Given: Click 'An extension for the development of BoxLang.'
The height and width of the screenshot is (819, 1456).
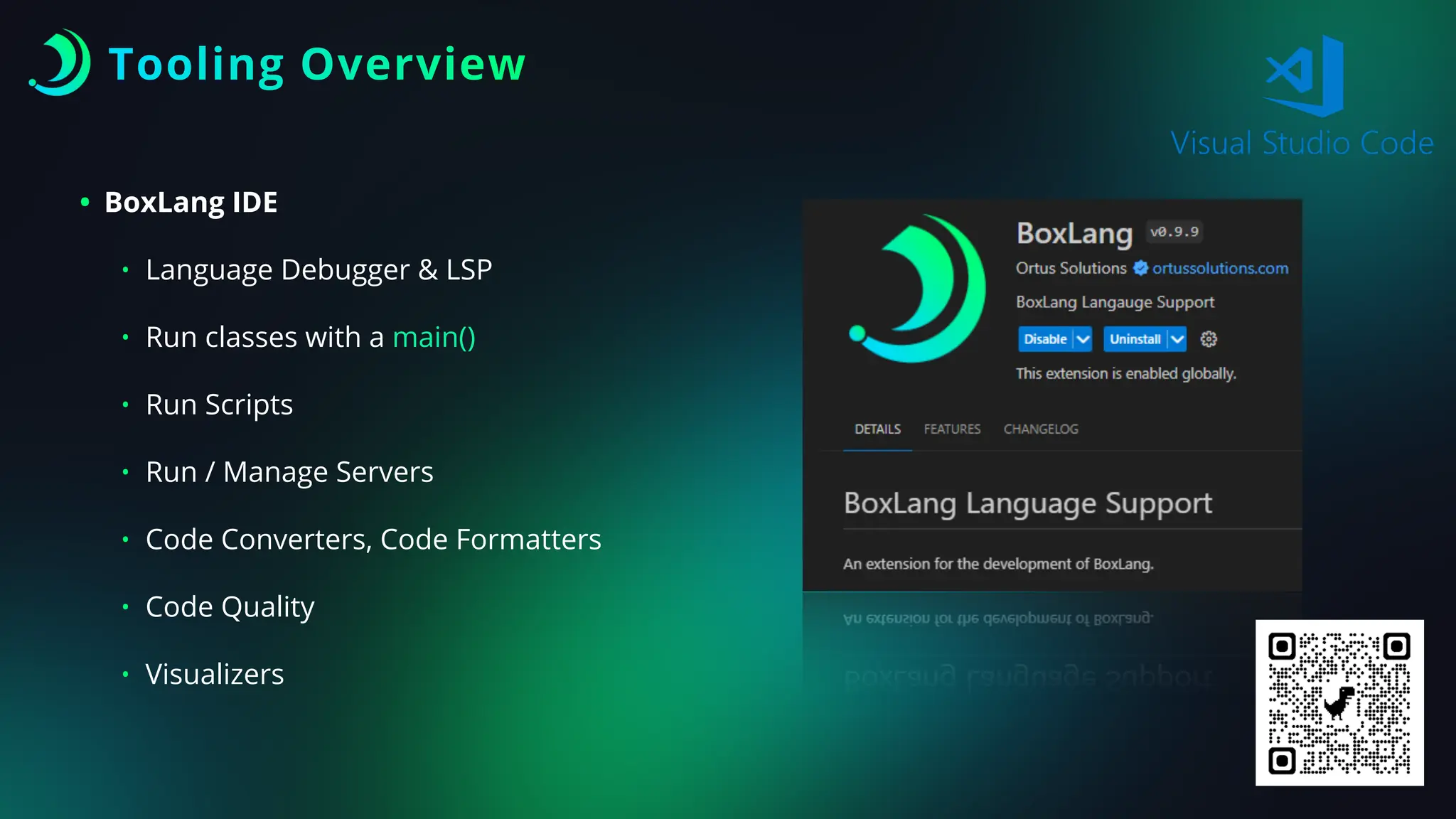Looking at the screenshot, I should [998, 564].
